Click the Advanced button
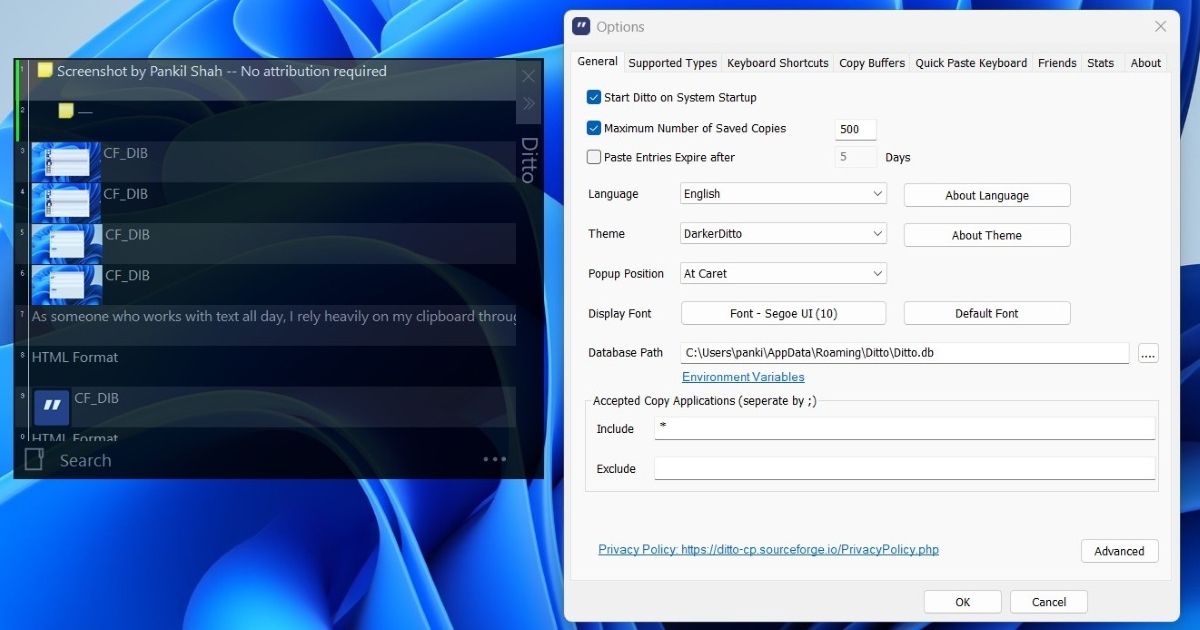Viewport: 1200px width, 630px height. 1119,550
